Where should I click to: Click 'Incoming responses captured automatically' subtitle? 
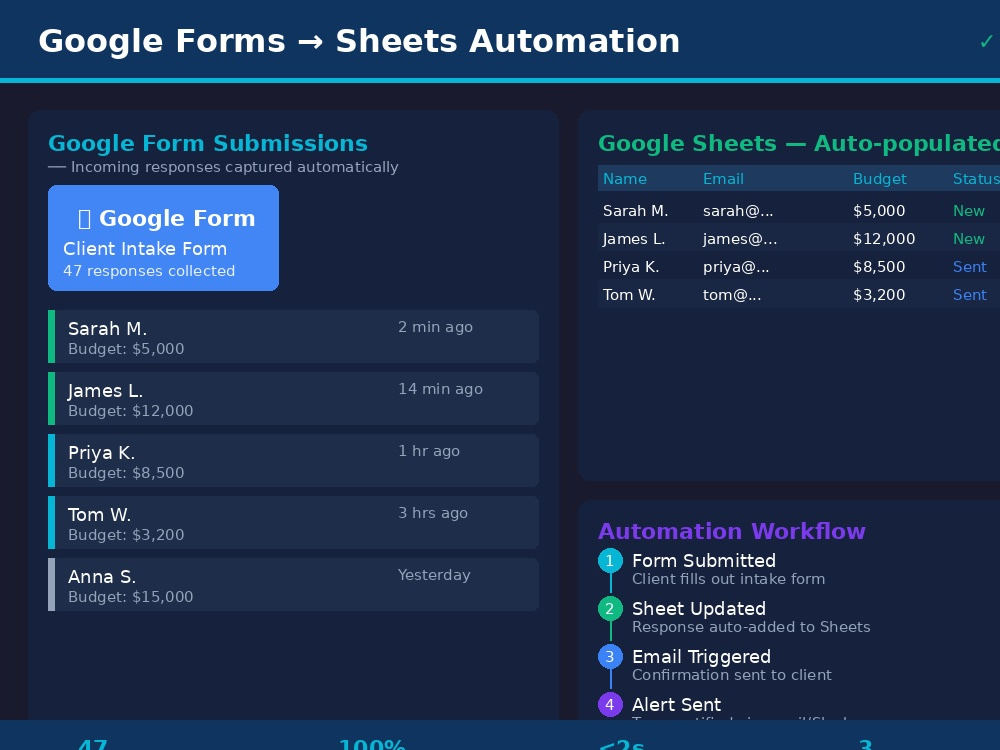point(234,167)
